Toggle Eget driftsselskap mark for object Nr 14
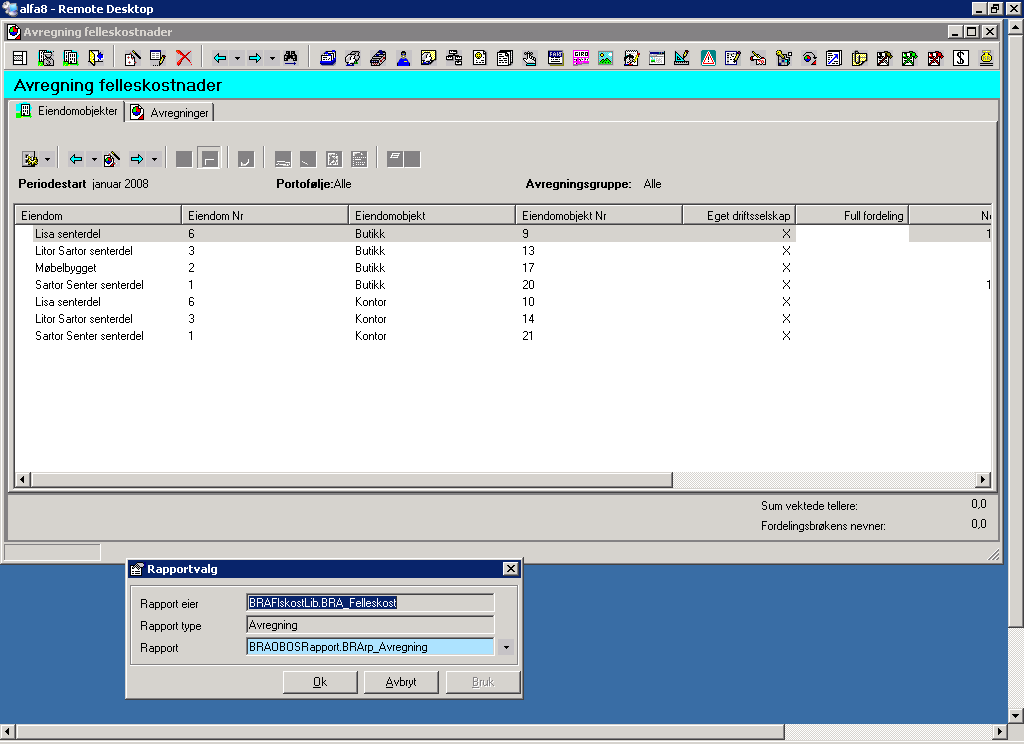The width and height of the screenshot is (1024, 744). click(x=786, y=319)
